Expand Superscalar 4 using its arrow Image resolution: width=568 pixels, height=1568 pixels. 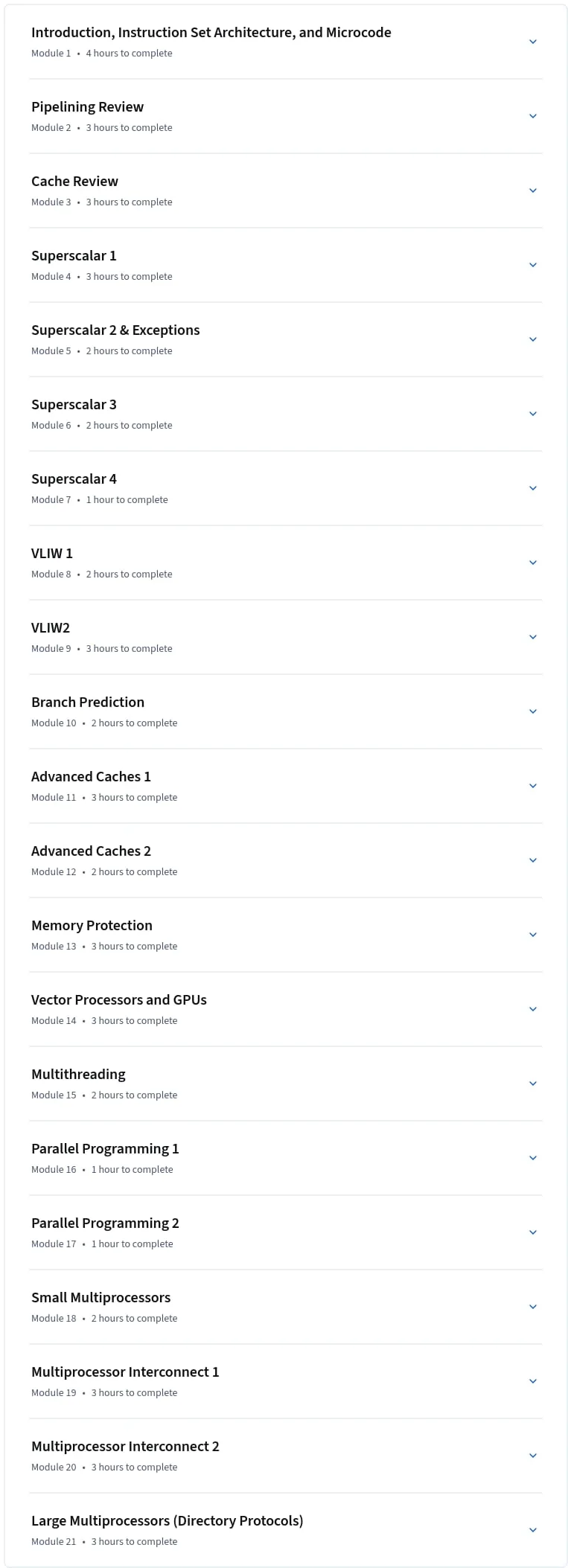(x=533, y=488)
